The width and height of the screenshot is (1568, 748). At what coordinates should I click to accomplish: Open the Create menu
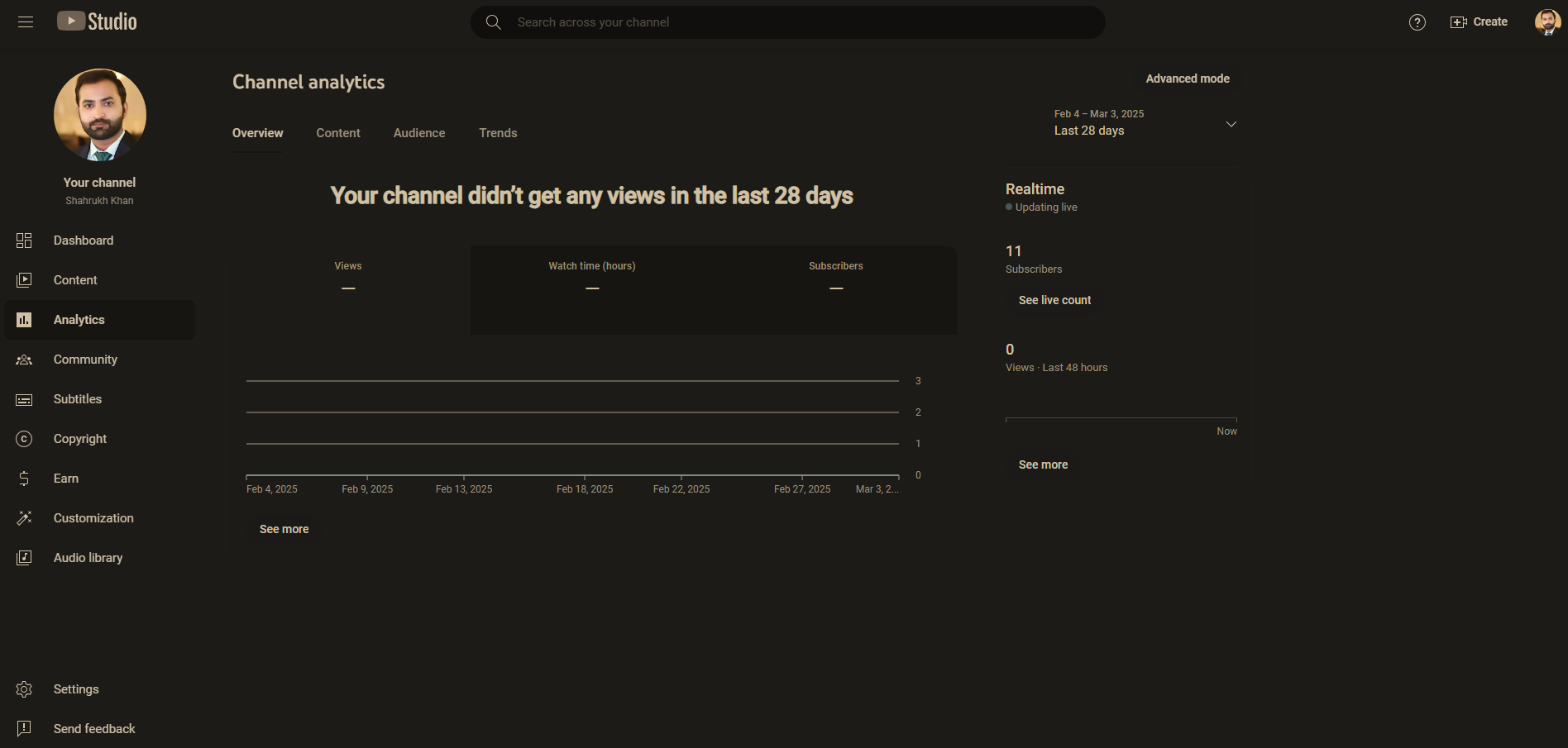coord(1480,21)
